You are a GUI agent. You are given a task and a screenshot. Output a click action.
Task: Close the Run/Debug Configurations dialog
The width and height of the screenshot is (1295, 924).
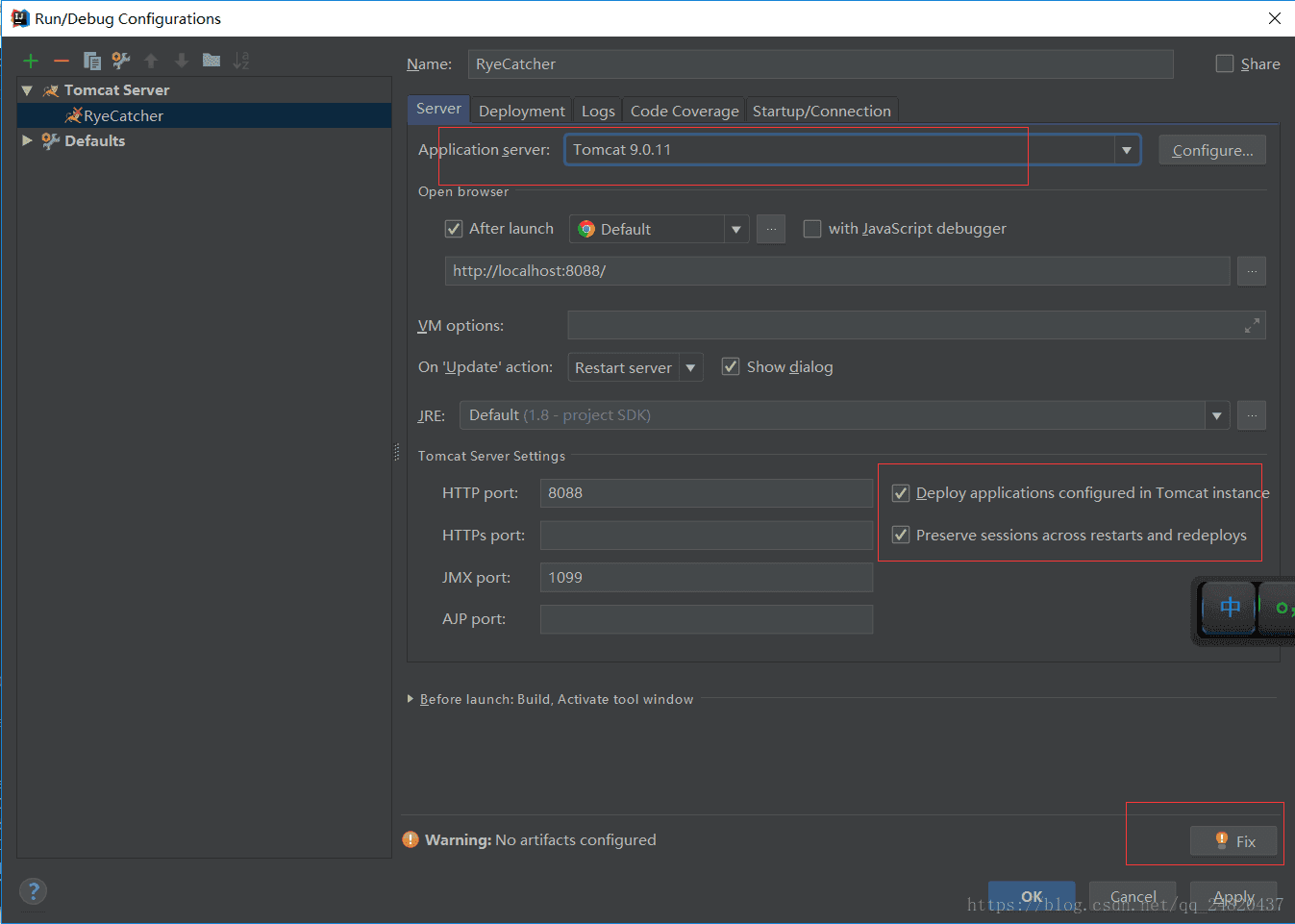(1274, 18)
